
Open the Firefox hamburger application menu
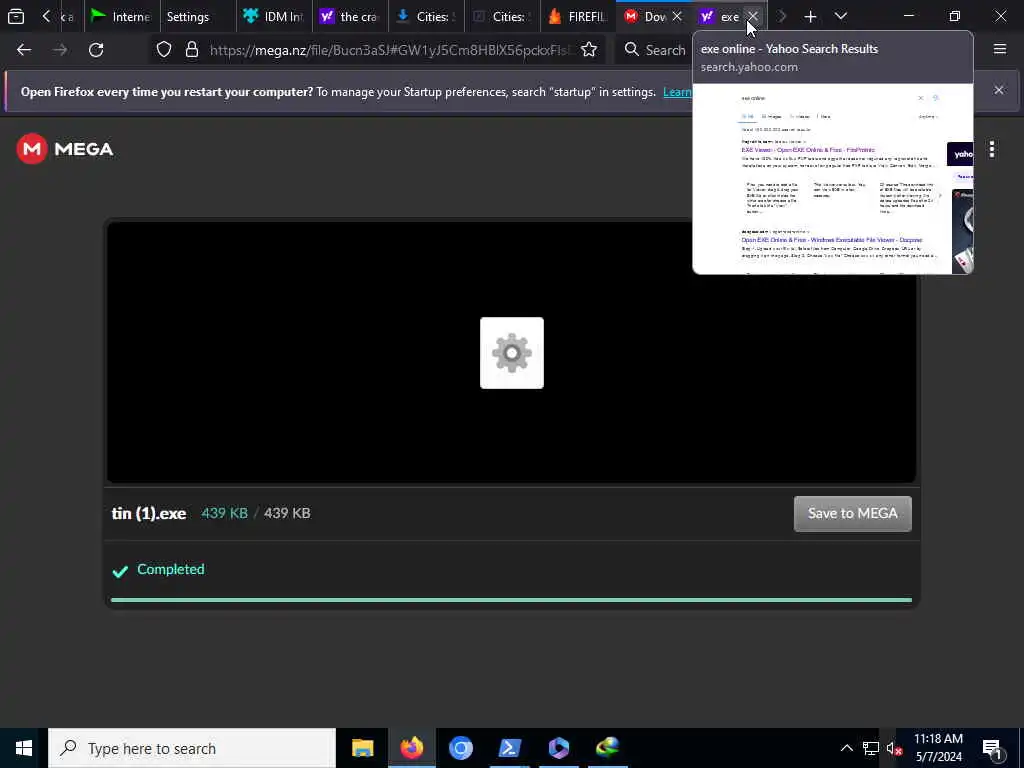click(1000, 49)
